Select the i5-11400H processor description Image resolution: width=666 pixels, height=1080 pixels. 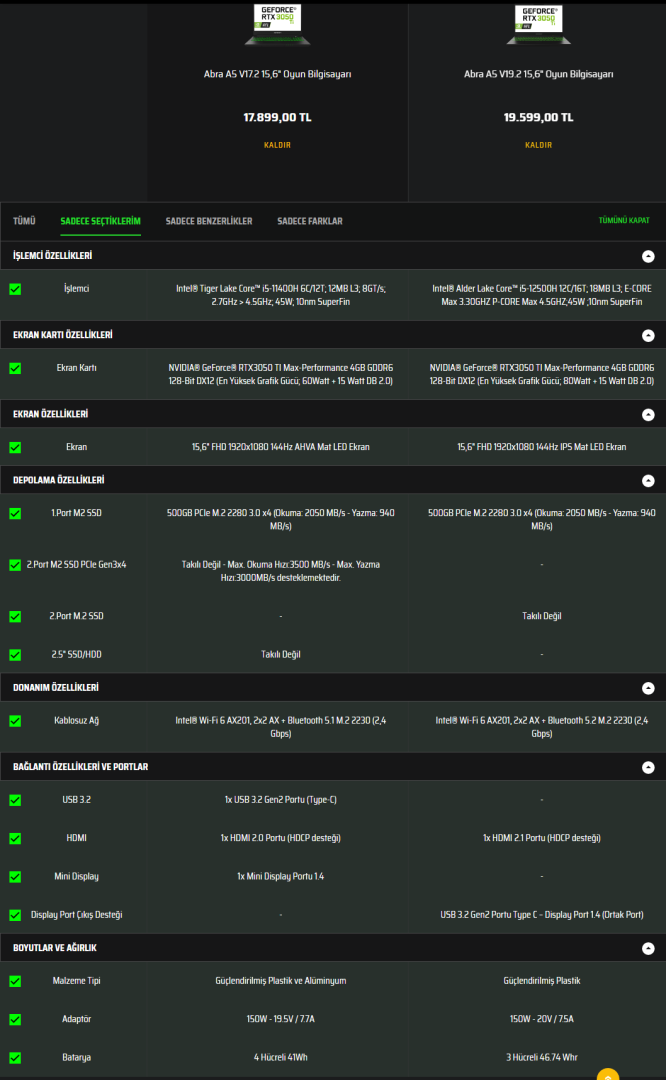(x=281, y=295)
